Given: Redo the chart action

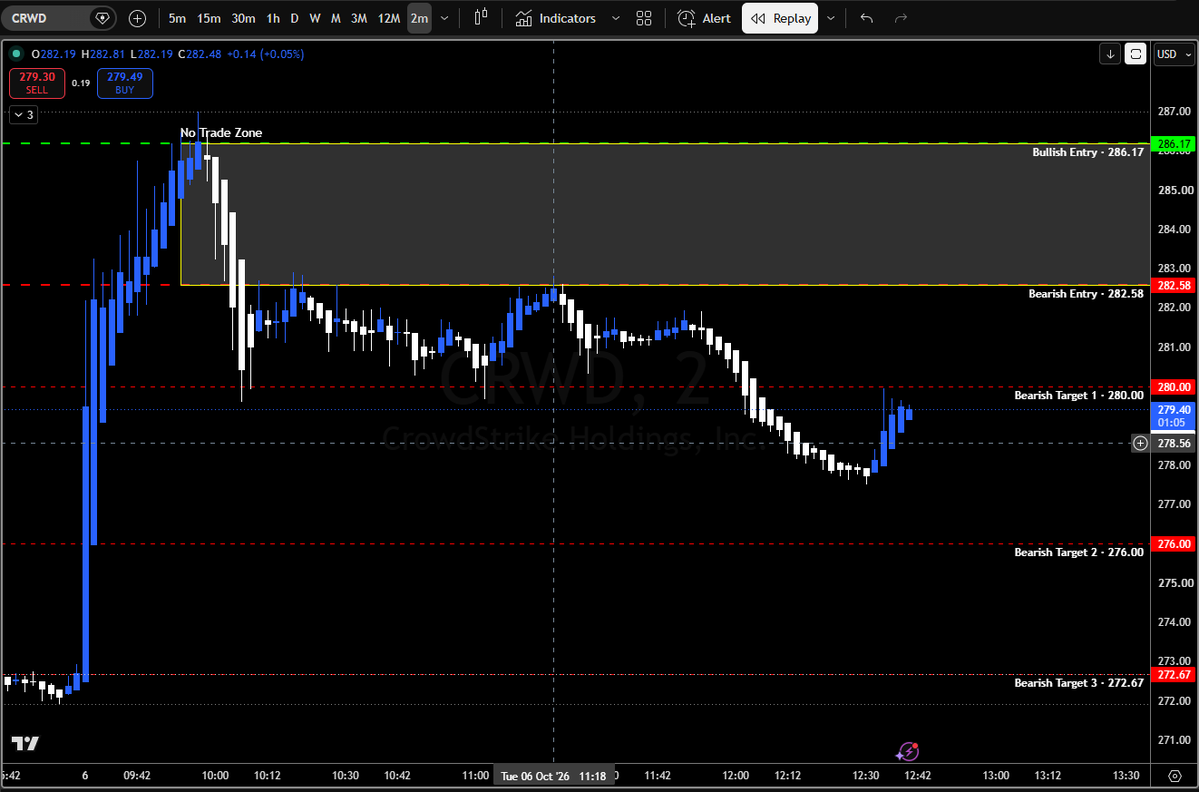Looking at the screenshot, I should pos(901,18).
